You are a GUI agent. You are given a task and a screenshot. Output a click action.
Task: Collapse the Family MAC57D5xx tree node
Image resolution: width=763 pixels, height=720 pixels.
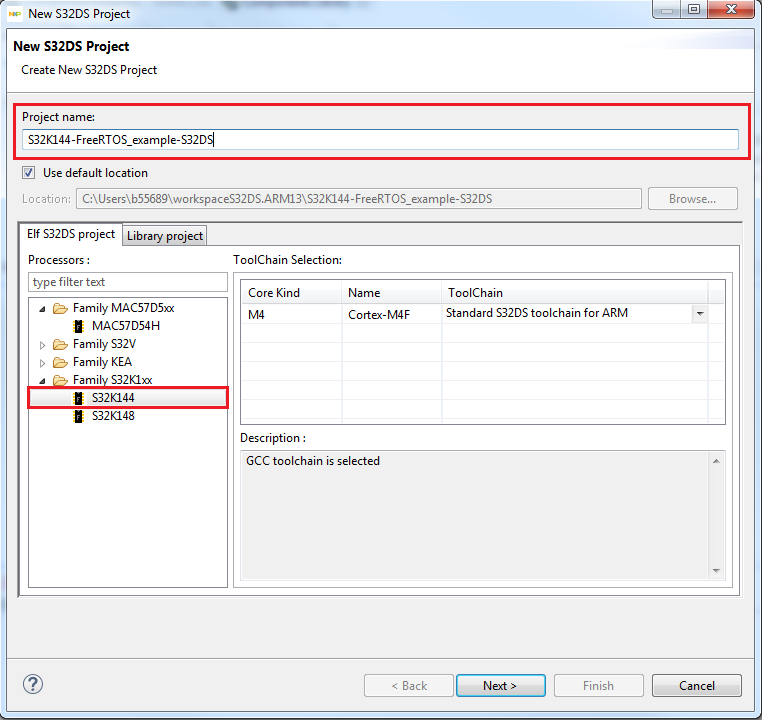pyautogui.click(x=42, y=309)
